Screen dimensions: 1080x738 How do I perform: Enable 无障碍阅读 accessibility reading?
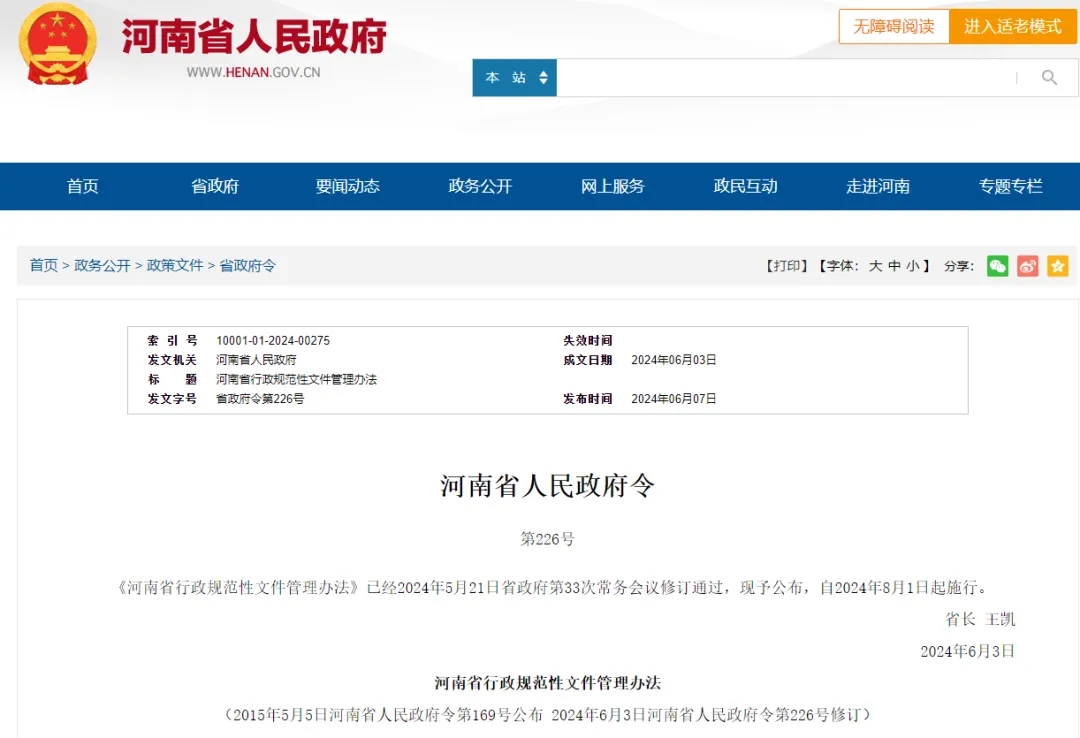893,27
